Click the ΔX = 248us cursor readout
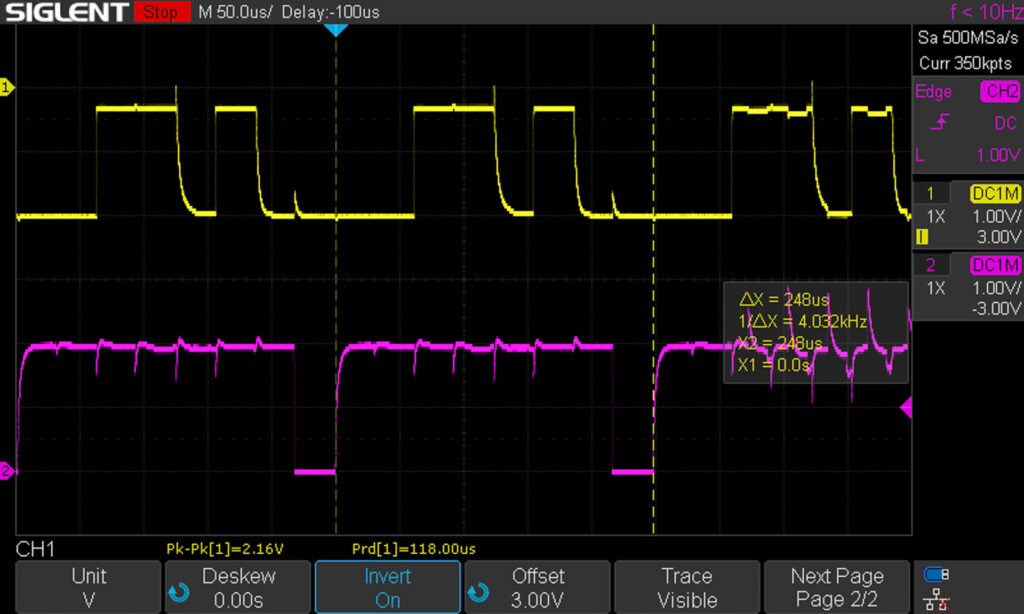 pyautogui.click(x=784, y=299)
